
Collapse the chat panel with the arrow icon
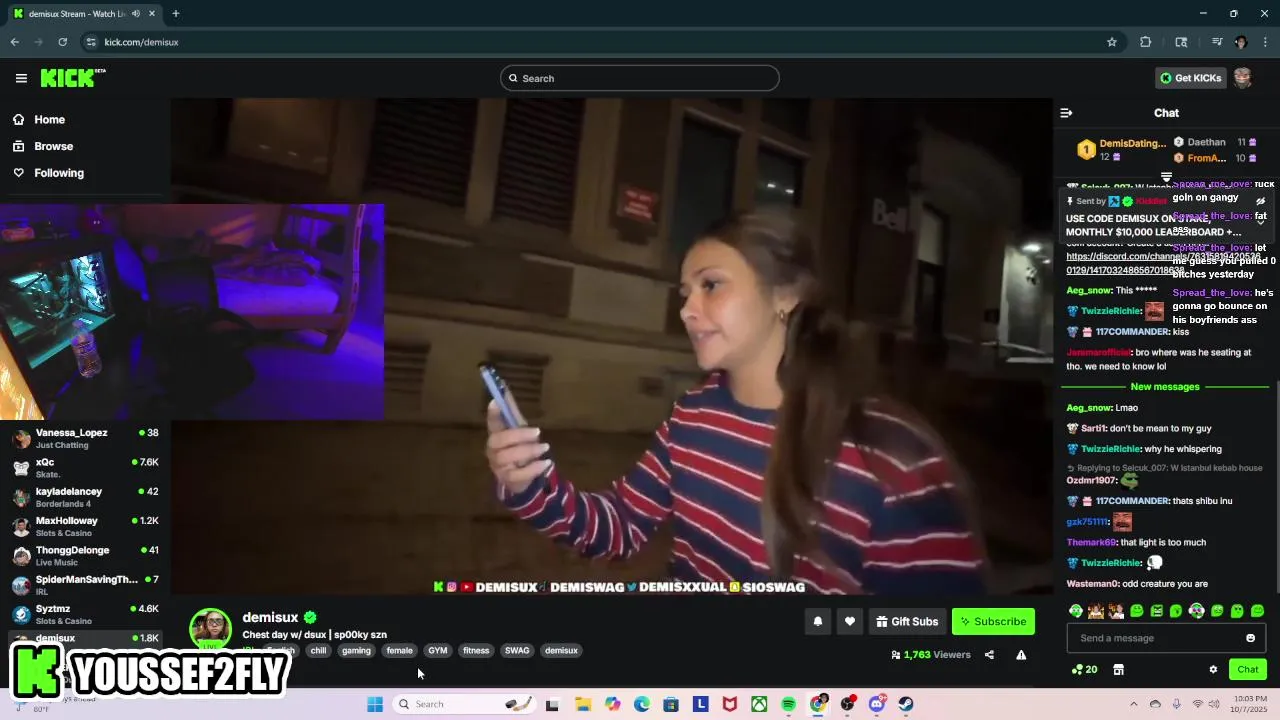(1066, 113)
